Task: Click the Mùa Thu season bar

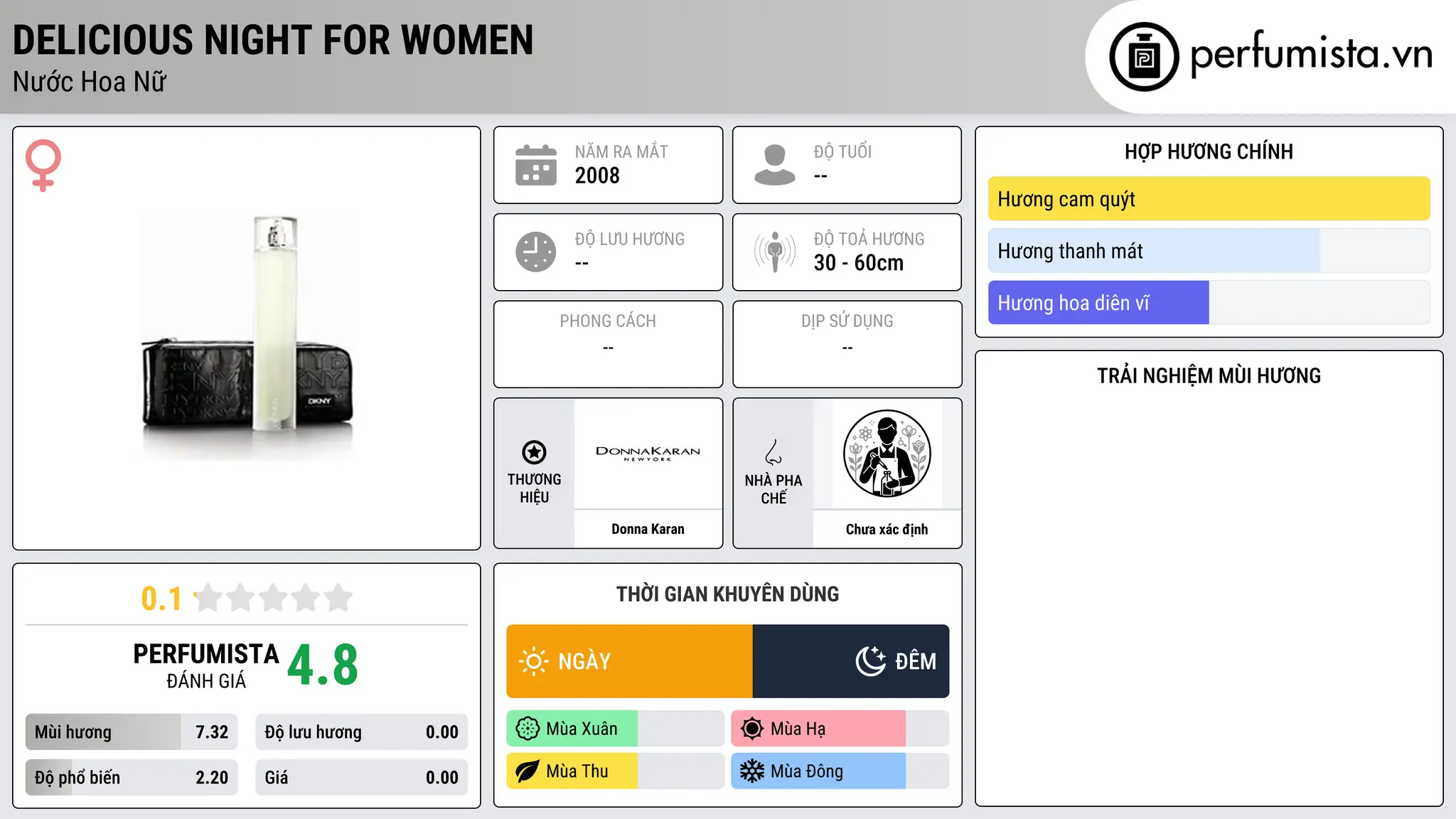Action: pyautogui.click(x=615, y=771)
